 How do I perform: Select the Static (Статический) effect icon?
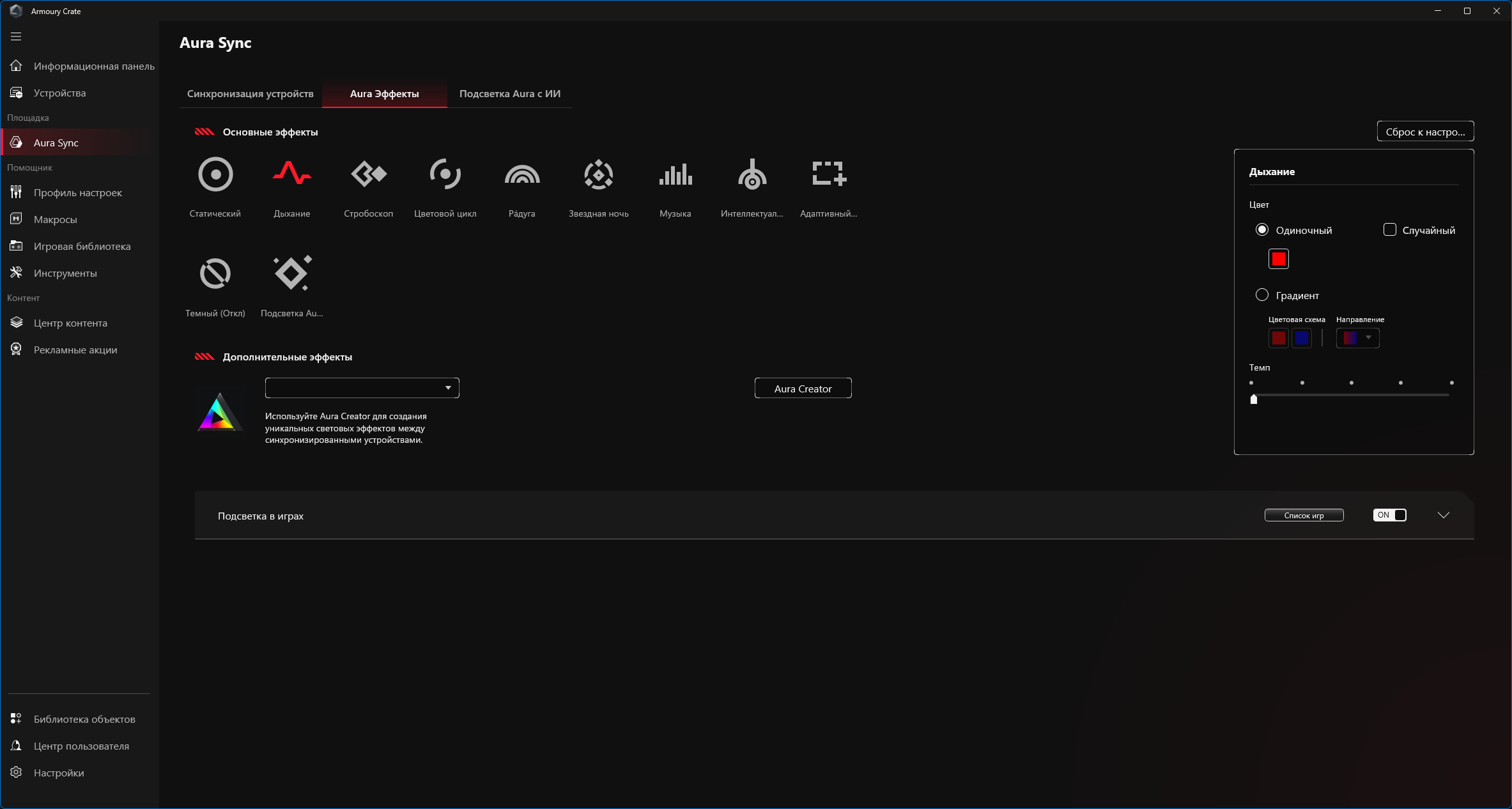point(215,174)
